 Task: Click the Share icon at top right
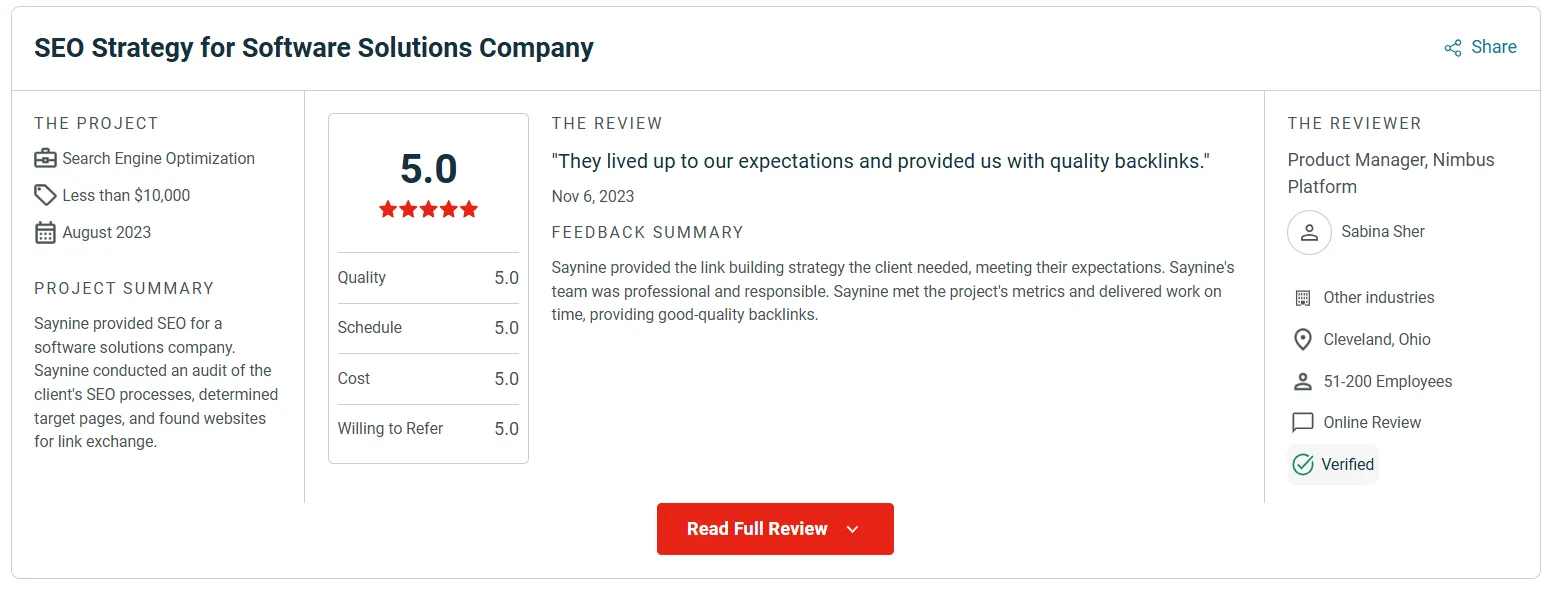[1452, 47]
